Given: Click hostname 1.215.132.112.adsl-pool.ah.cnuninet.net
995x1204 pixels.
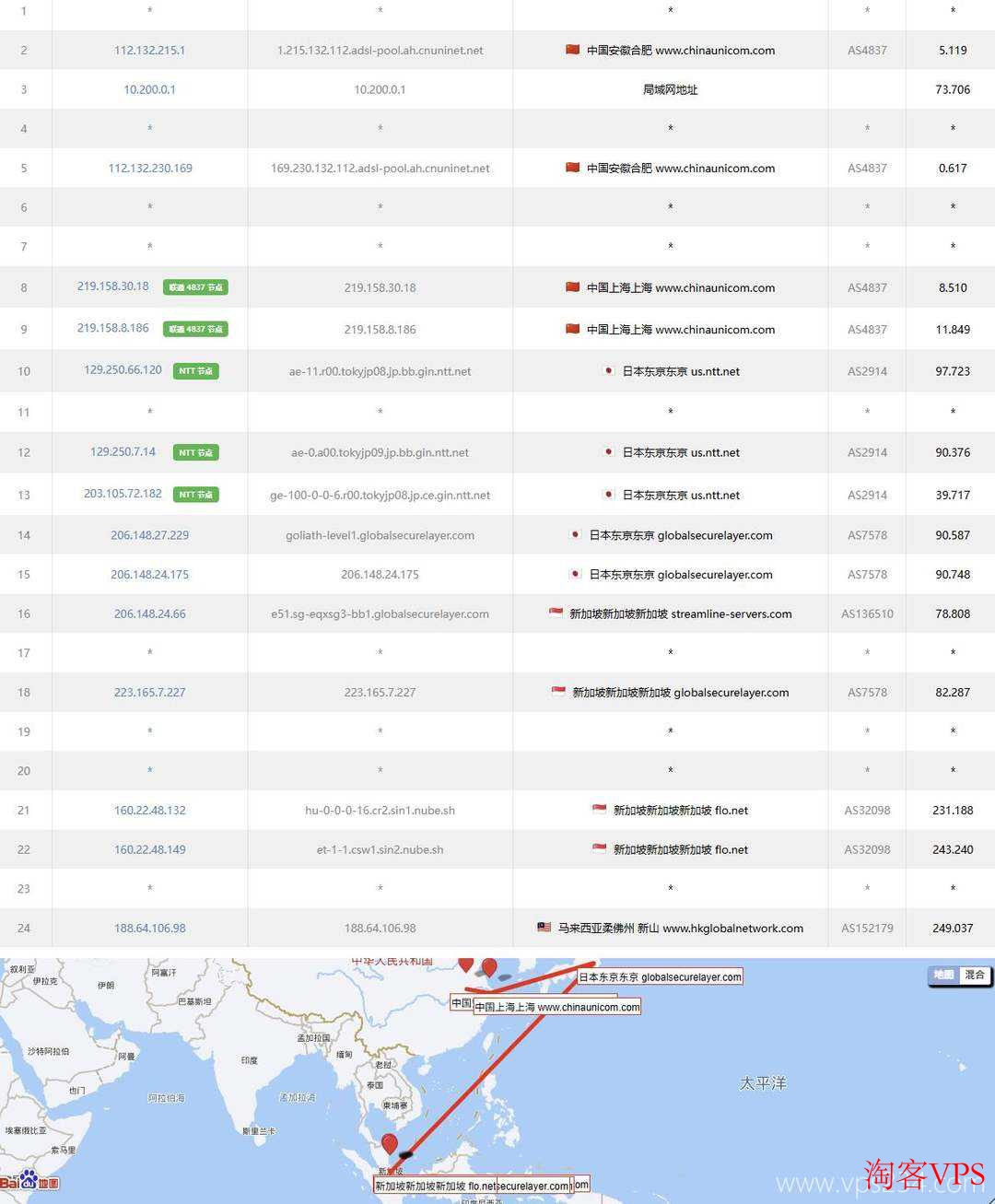Looking at the screenshot, I should tap(380, 50).
